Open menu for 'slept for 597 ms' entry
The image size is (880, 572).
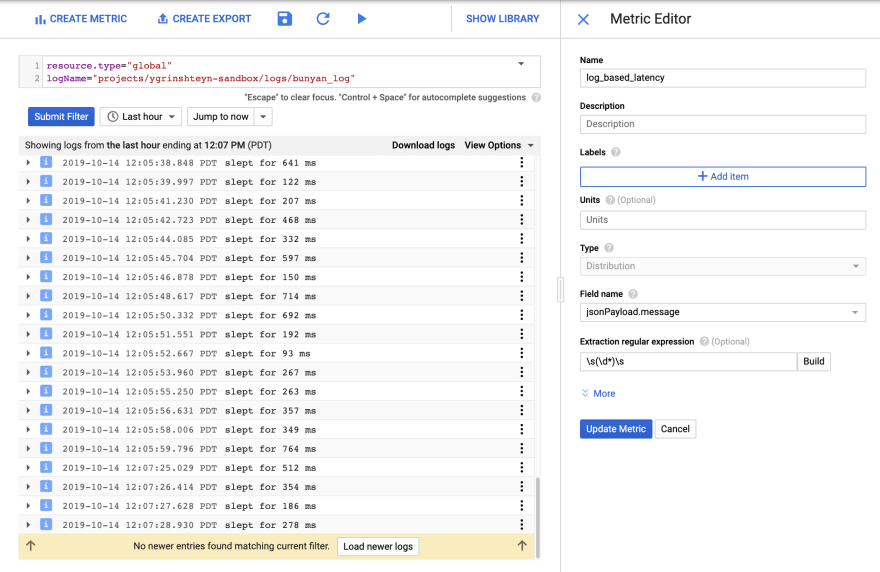point(521,258)
